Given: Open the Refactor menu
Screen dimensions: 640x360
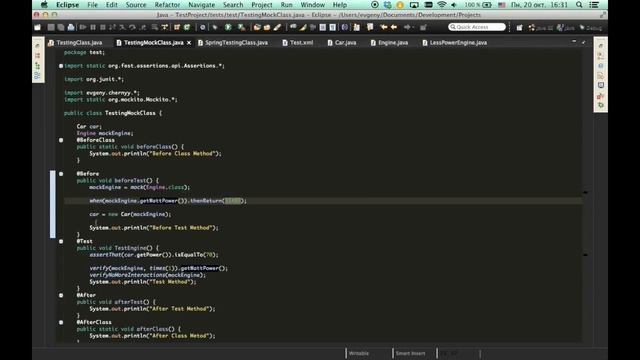Looking at the screenshot, I should (167, 5).
